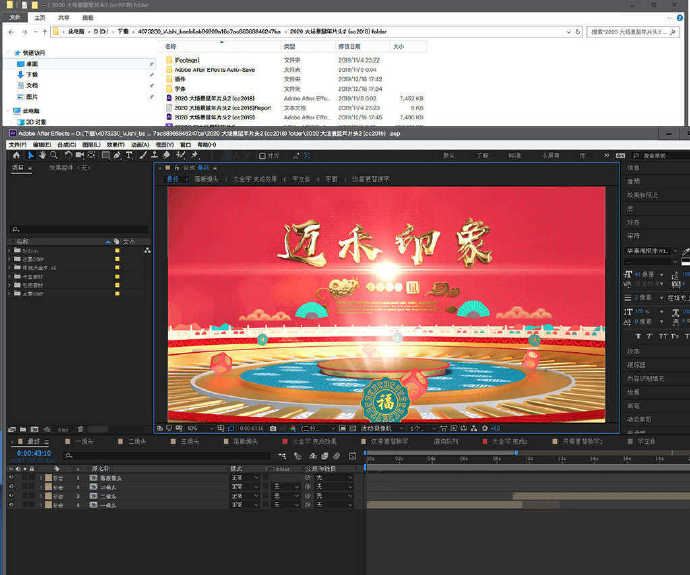Select the Unified Camera tool
Viewport: 690px width, 575px height.
pyautogui.click(x=80, y=155)
